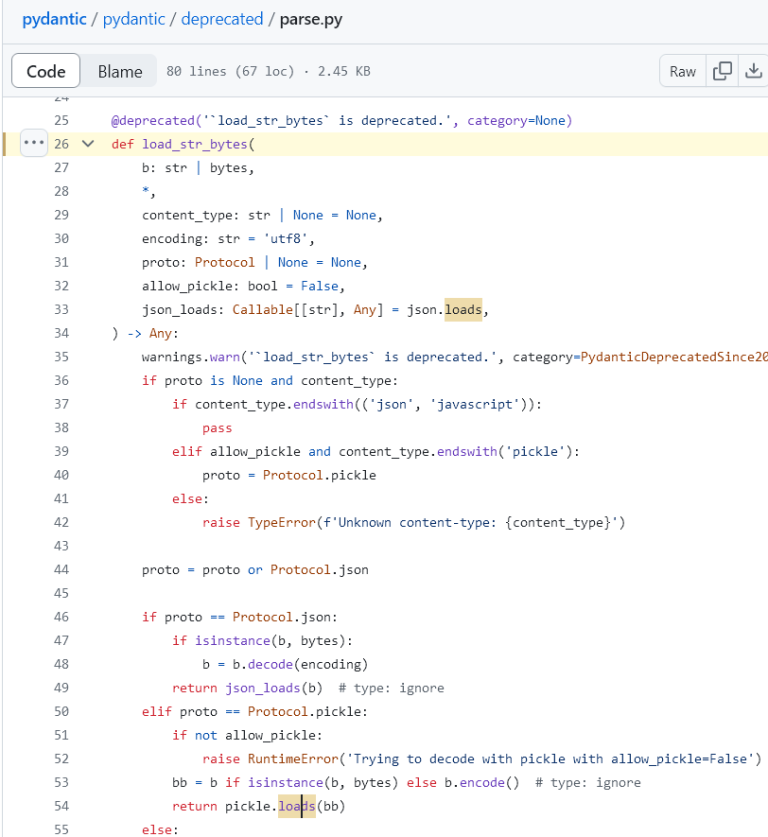Open the Raw file view
Viewport: 768px width, 837px height.
click(682, 71)
